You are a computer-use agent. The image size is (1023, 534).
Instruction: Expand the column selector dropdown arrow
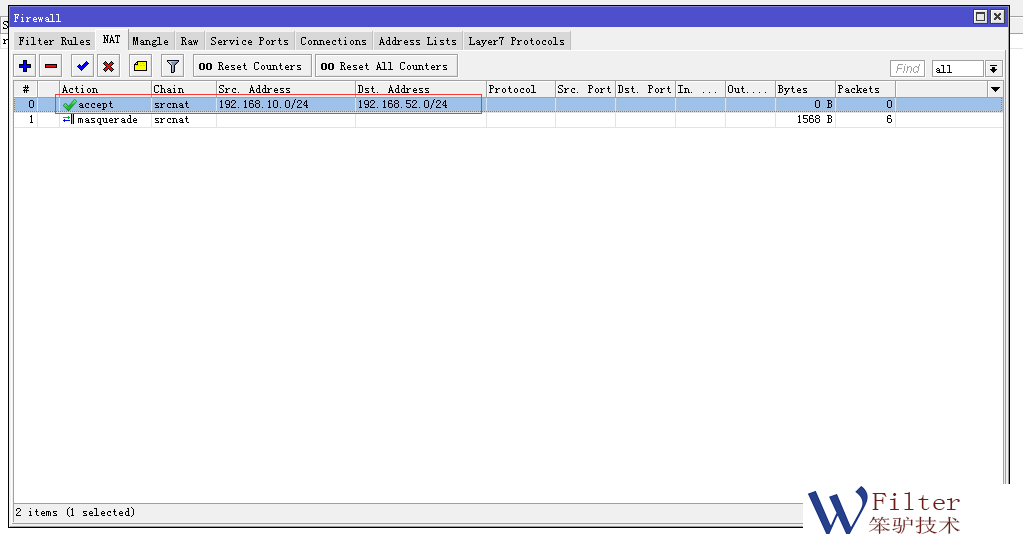pos(995,89)
